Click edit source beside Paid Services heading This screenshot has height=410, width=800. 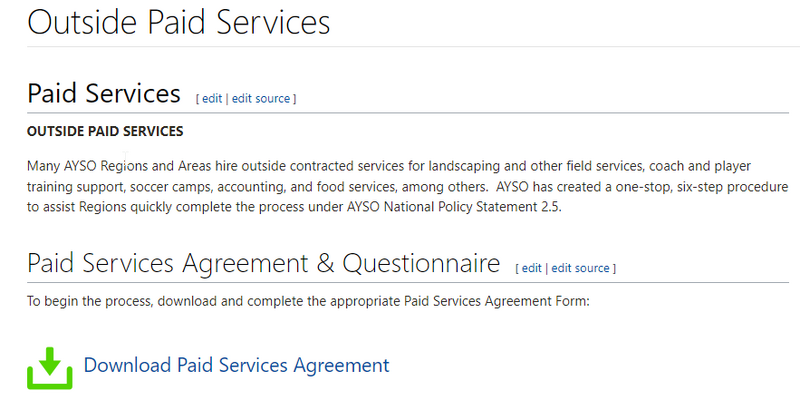click(260, 98)
